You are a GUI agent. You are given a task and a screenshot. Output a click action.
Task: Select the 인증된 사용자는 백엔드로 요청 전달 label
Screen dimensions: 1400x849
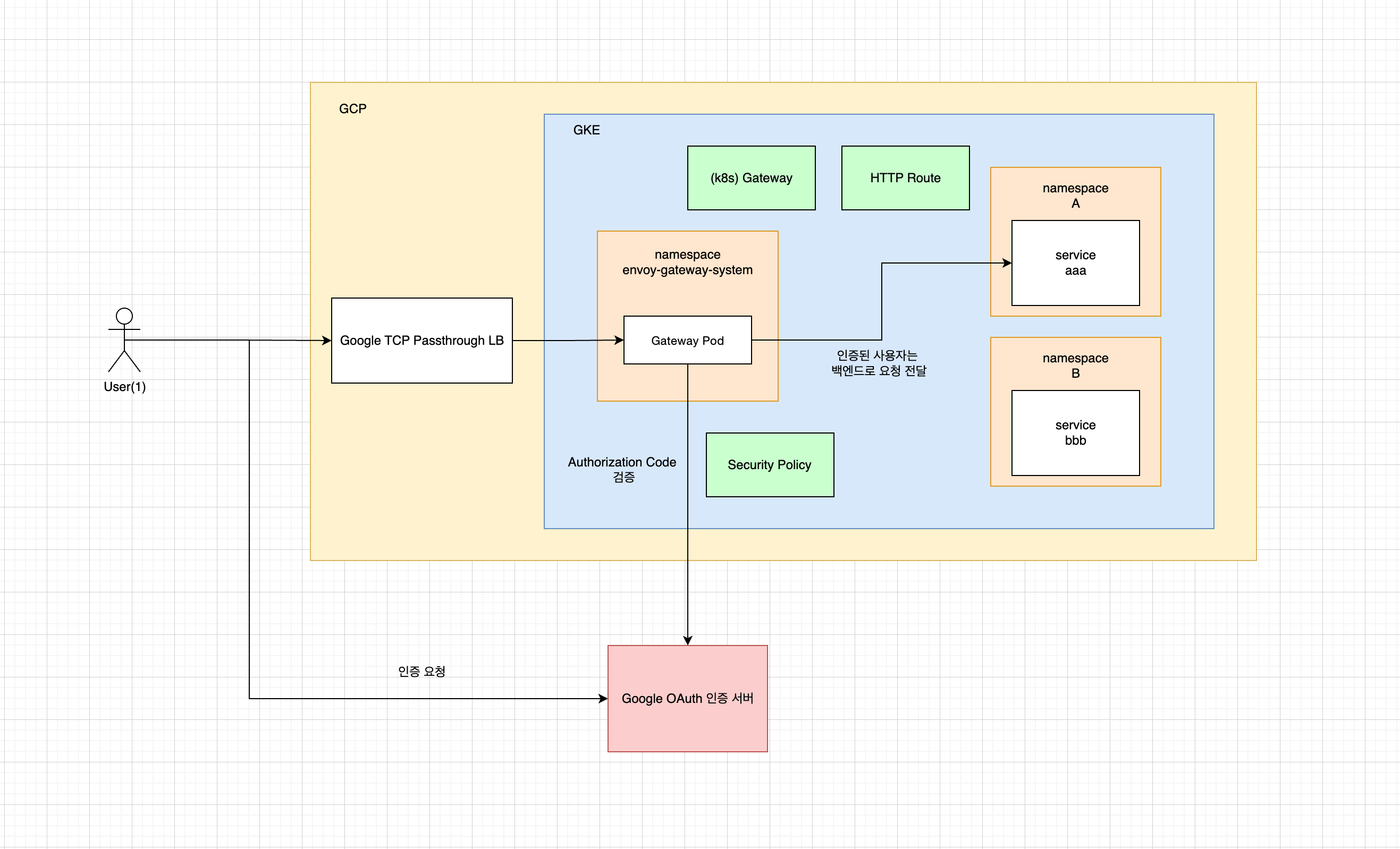point(878,363)
